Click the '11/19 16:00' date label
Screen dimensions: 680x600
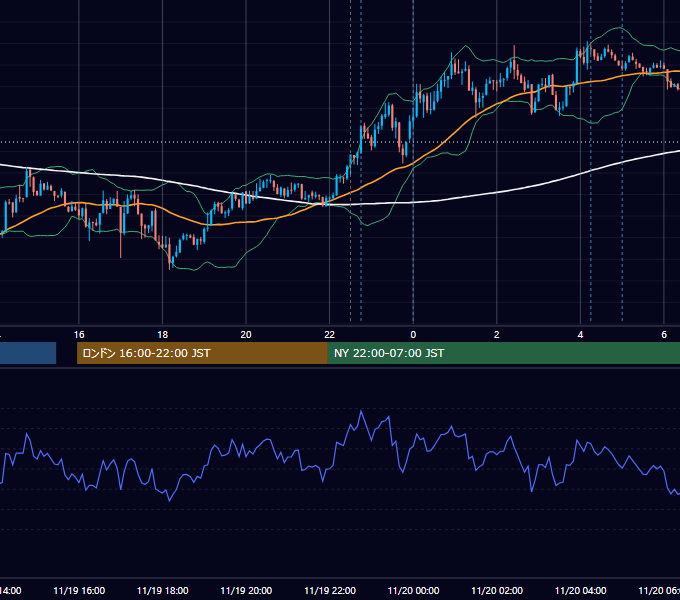tap(79, 590)
